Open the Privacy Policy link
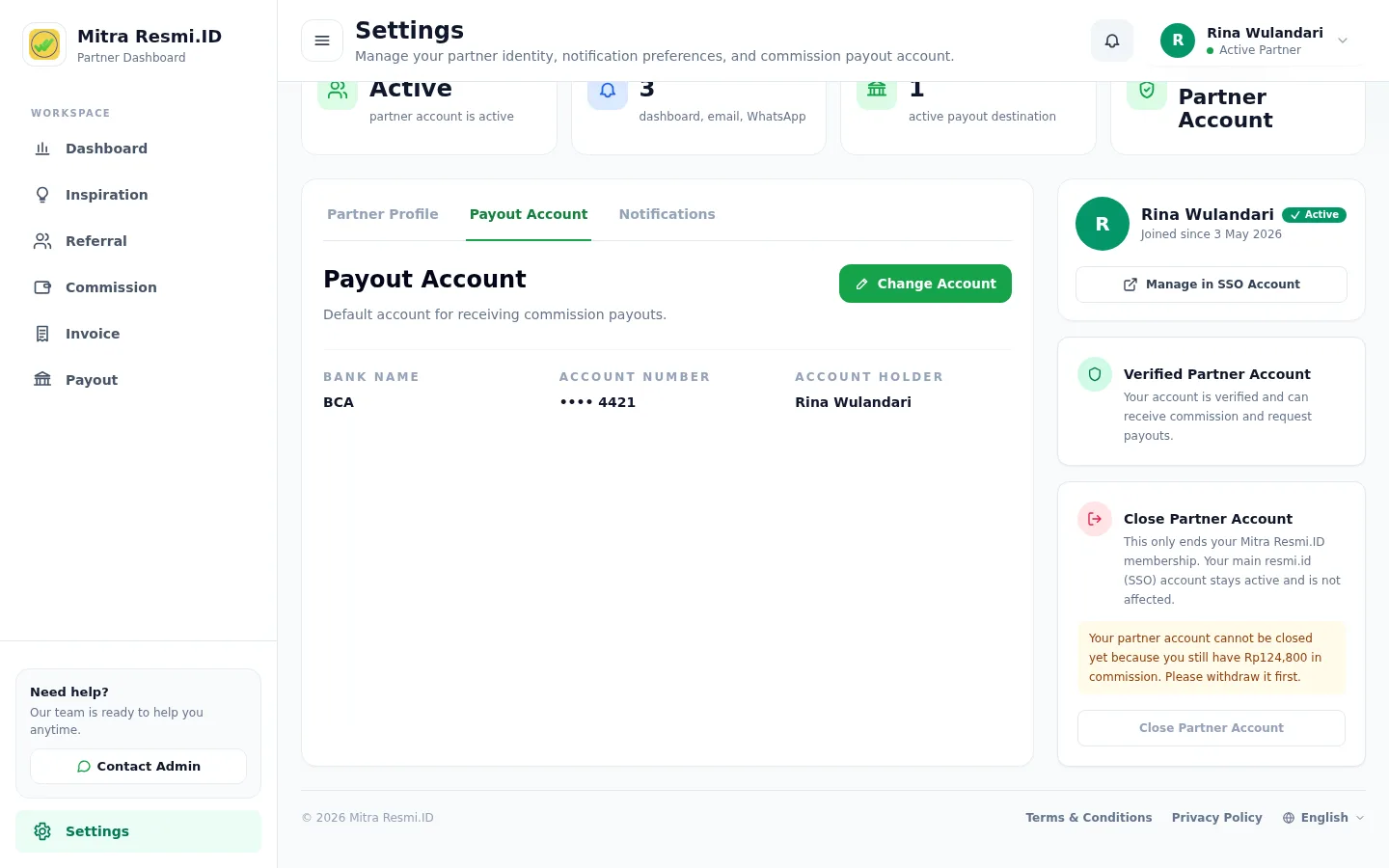The width and height of the screenshot is (1389, 868). pyautogui.click(x=1217, y=818)
